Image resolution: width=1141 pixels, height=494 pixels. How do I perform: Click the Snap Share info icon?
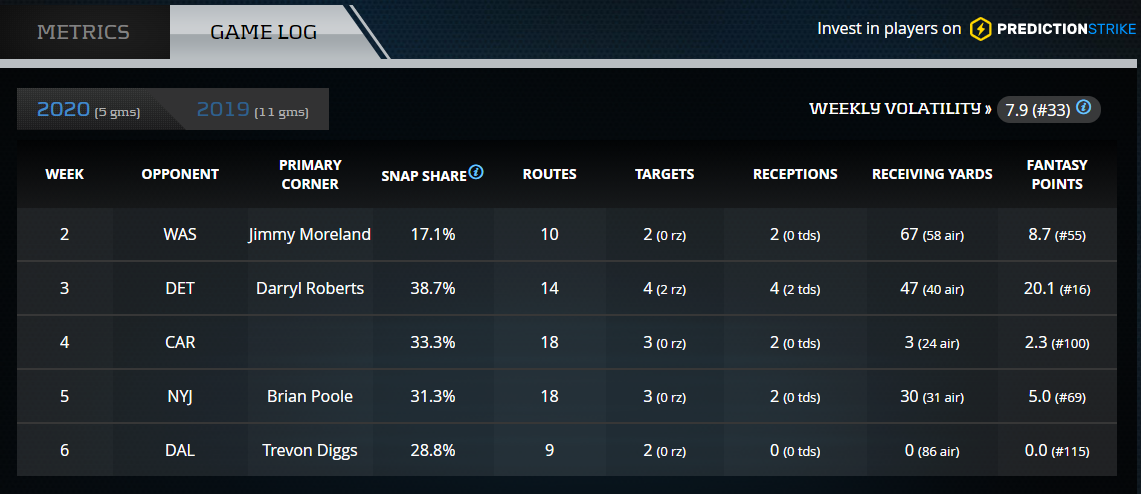point(476,172)
